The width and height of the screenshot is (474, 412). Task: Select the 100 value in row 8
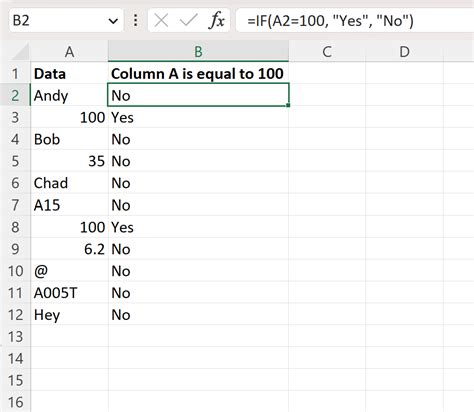(x=69, y=227)
